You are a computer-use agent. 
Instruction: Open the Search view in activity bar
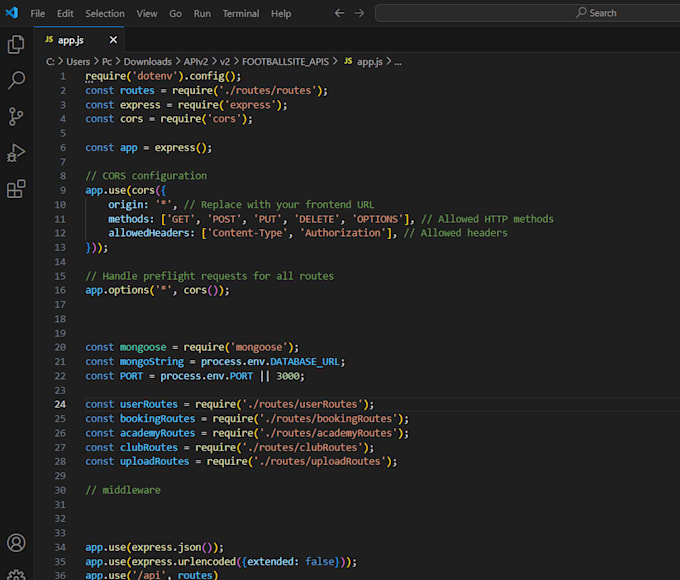coord(16,80)
